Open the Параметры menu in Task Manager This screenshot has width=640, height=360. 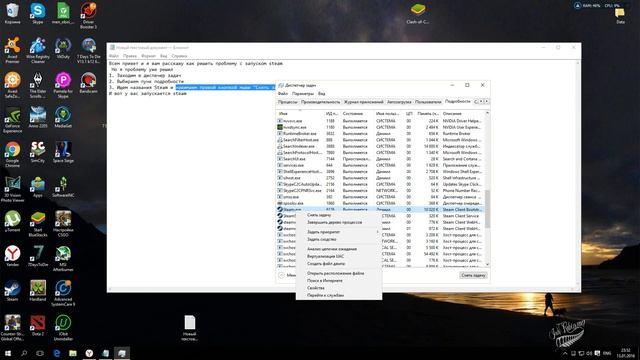[x=303, y=94]
